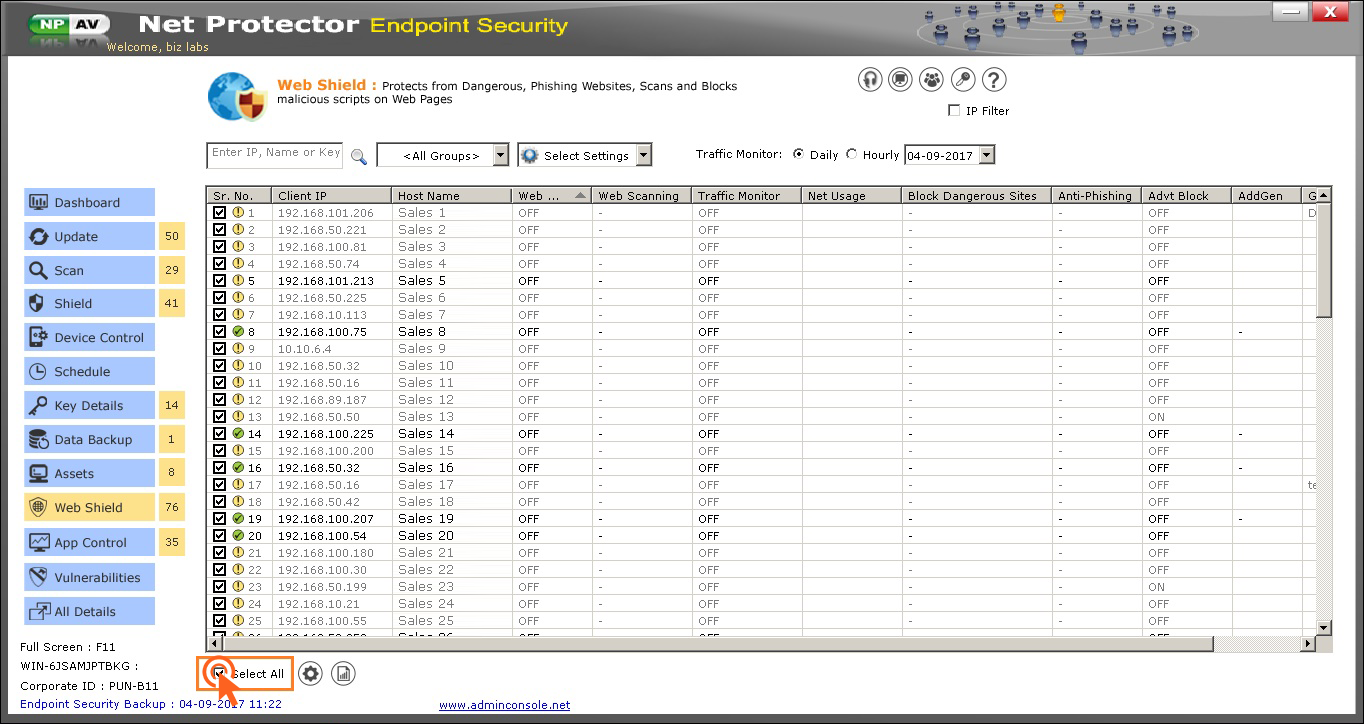Click the search magnifier next to IP field
This screenshot has width=1364, height=724.
click(x=358, y=156)
